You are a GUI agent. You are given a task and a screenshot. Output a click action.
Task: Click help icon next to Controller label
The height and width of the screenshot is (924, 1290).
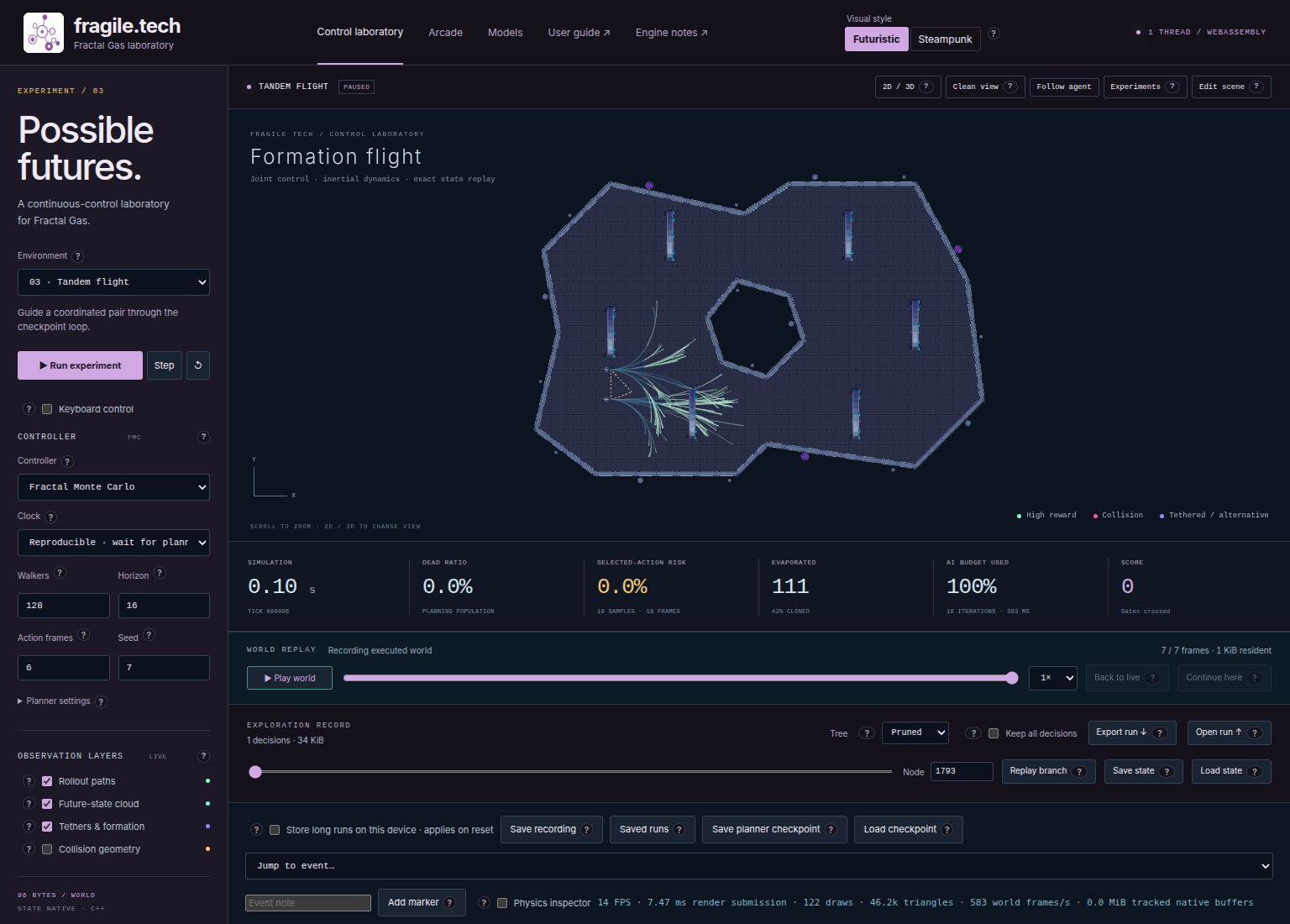[x=68, y=461]
